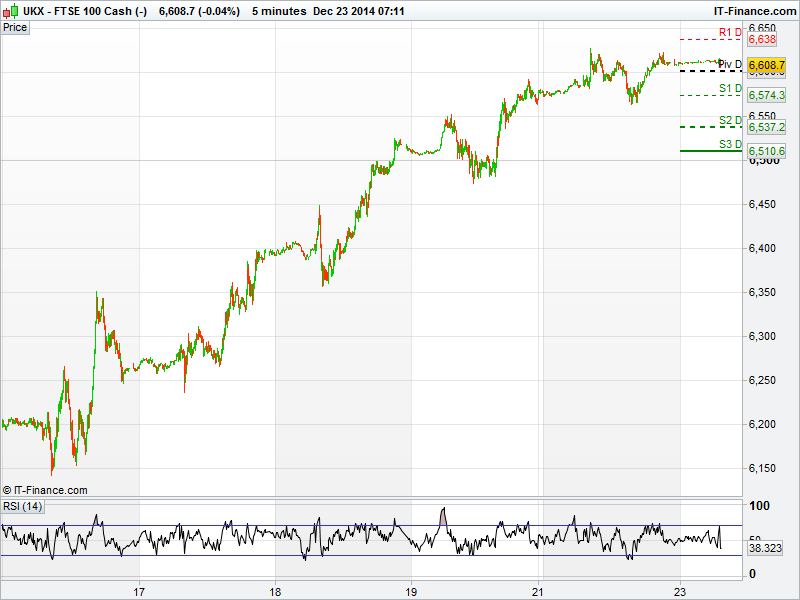The height and width of the screenshot is (600, 800).
Task: Click the Piv D pivot line label
Action: click(730, 64)
